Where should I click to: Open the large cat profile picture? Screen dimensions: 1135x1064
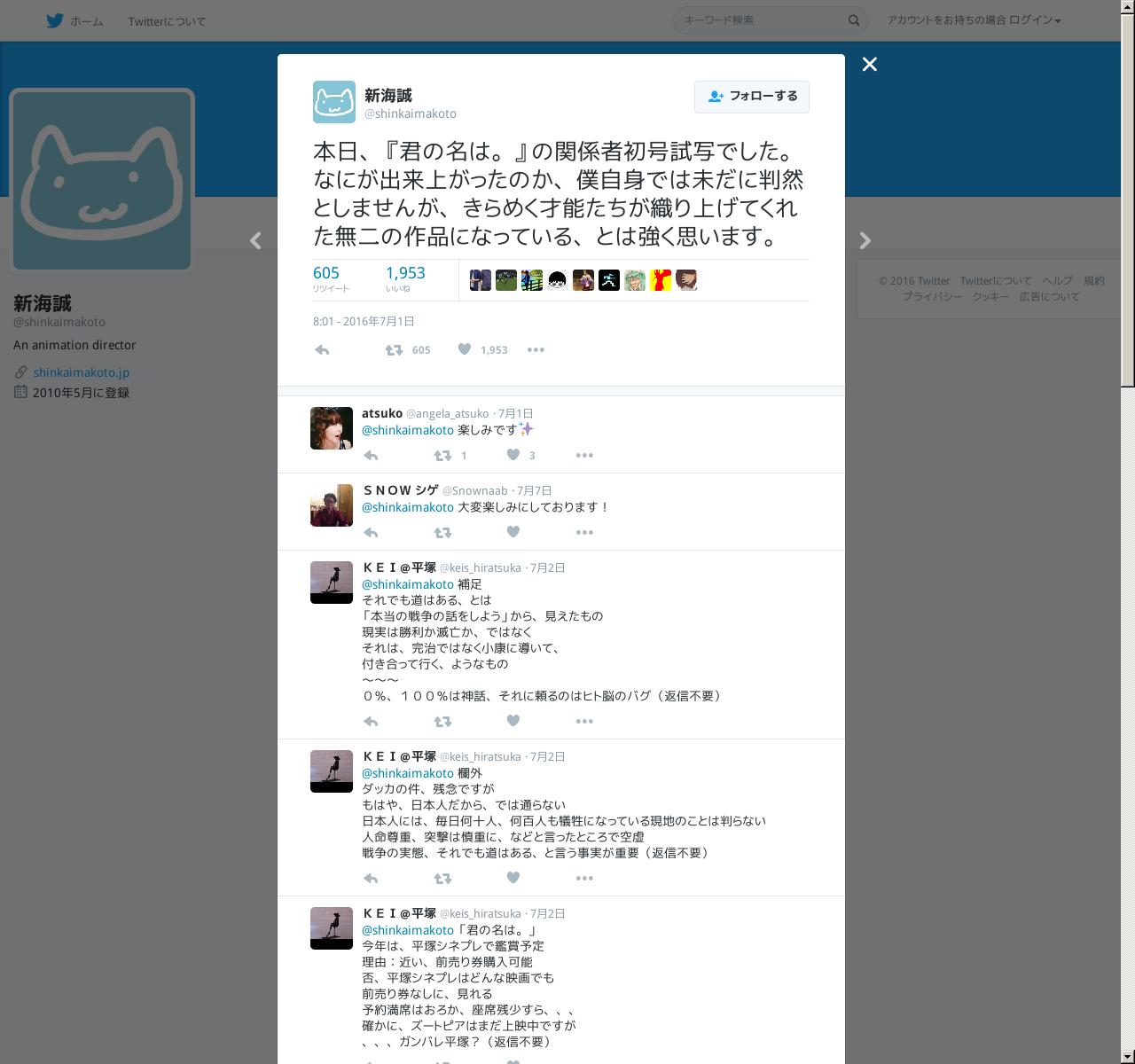[x=102, y=181]
